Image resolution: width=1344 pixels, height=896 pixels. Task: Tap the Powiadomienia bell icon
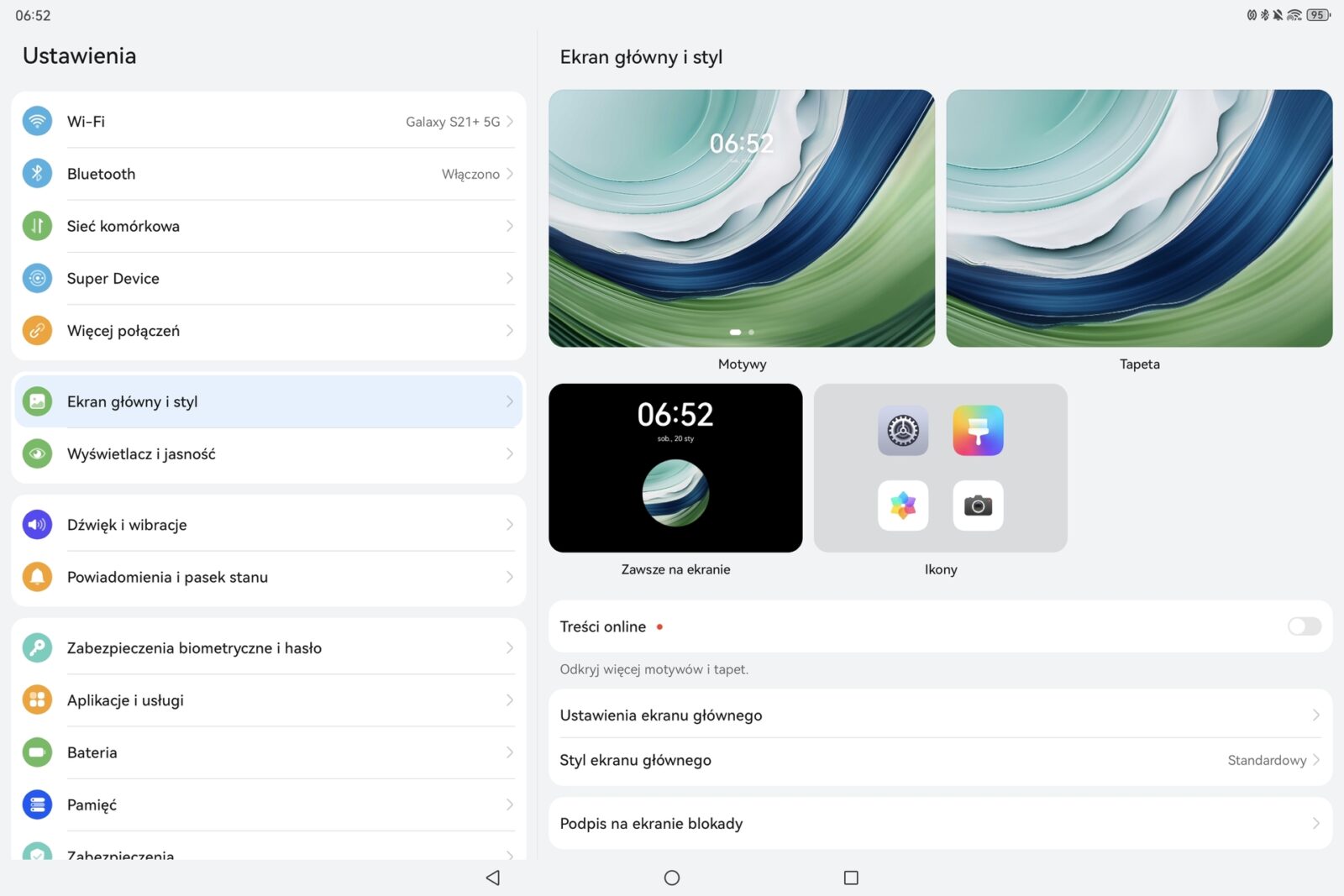click(x=37, y=577)
